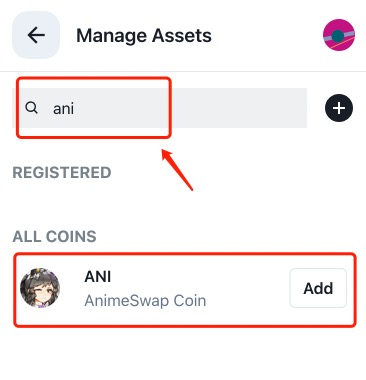Go back using the left arrow button
This screenshot has width=366, height=380.
tap(36, 35)
